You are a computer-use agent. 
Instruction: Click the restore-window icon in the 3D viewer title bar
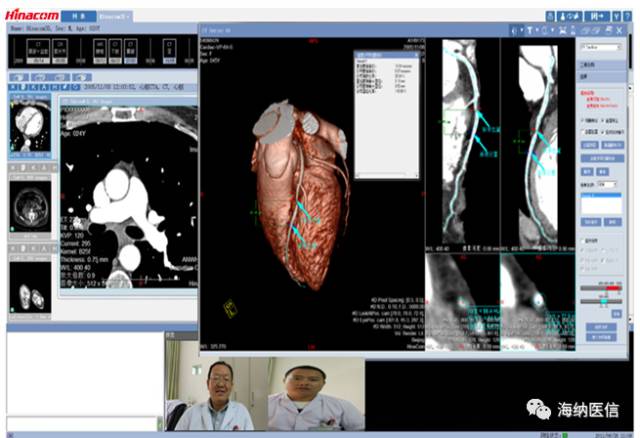click(609, 30)
